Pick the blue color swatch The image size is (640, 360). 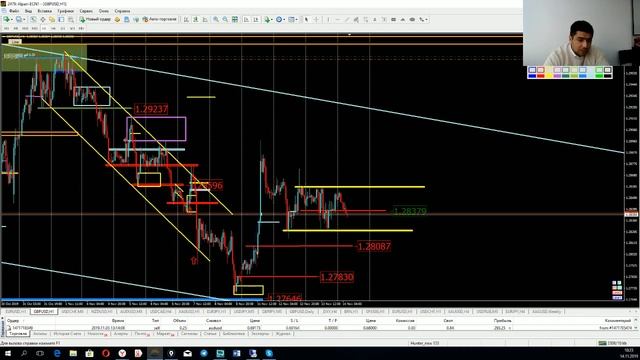[532, 76]
